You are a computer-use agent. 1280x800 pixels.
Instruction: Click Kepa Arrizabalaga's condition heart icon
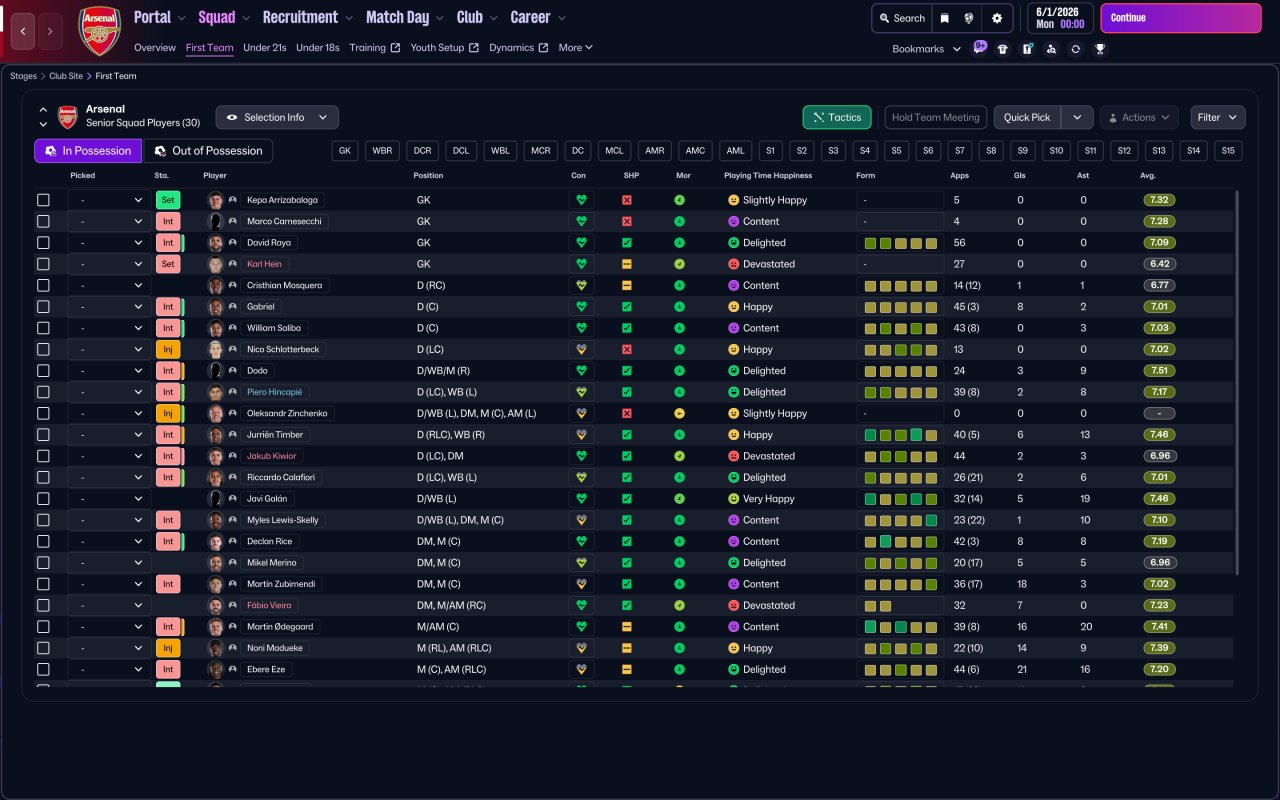581,200
